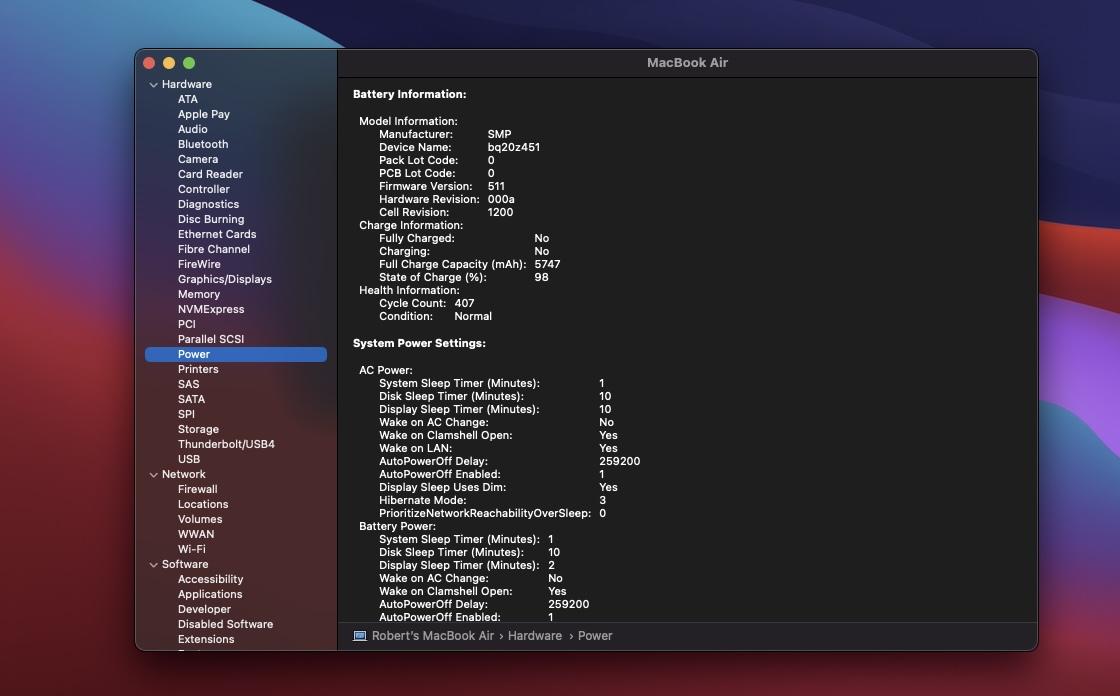
Task: Collapse the Software section chevron
Action: (x=153, y=565)
